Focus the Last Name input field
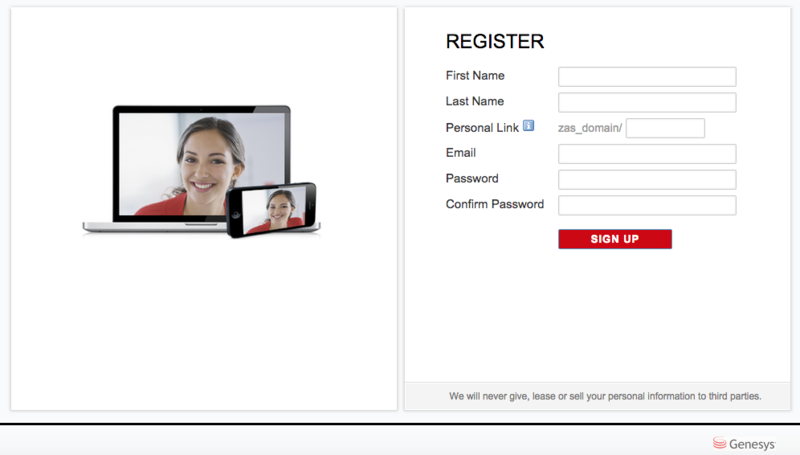Screen dimensions: 800x455 pos(647,102)
